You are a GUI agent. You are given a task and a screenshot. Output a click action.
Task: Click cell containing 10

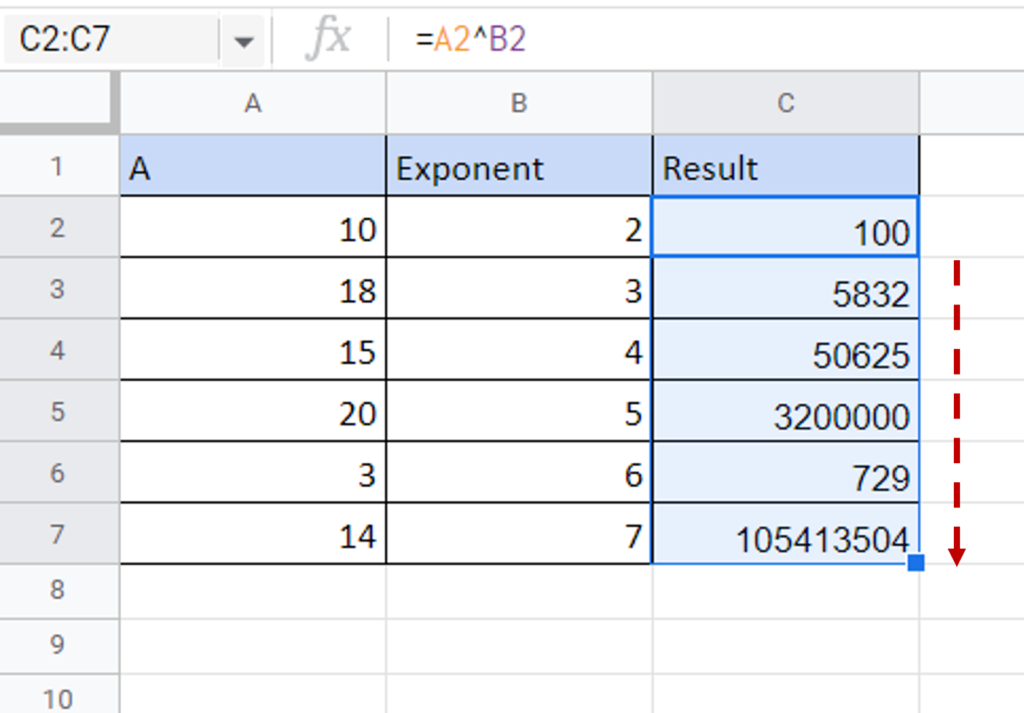point(253,227)
